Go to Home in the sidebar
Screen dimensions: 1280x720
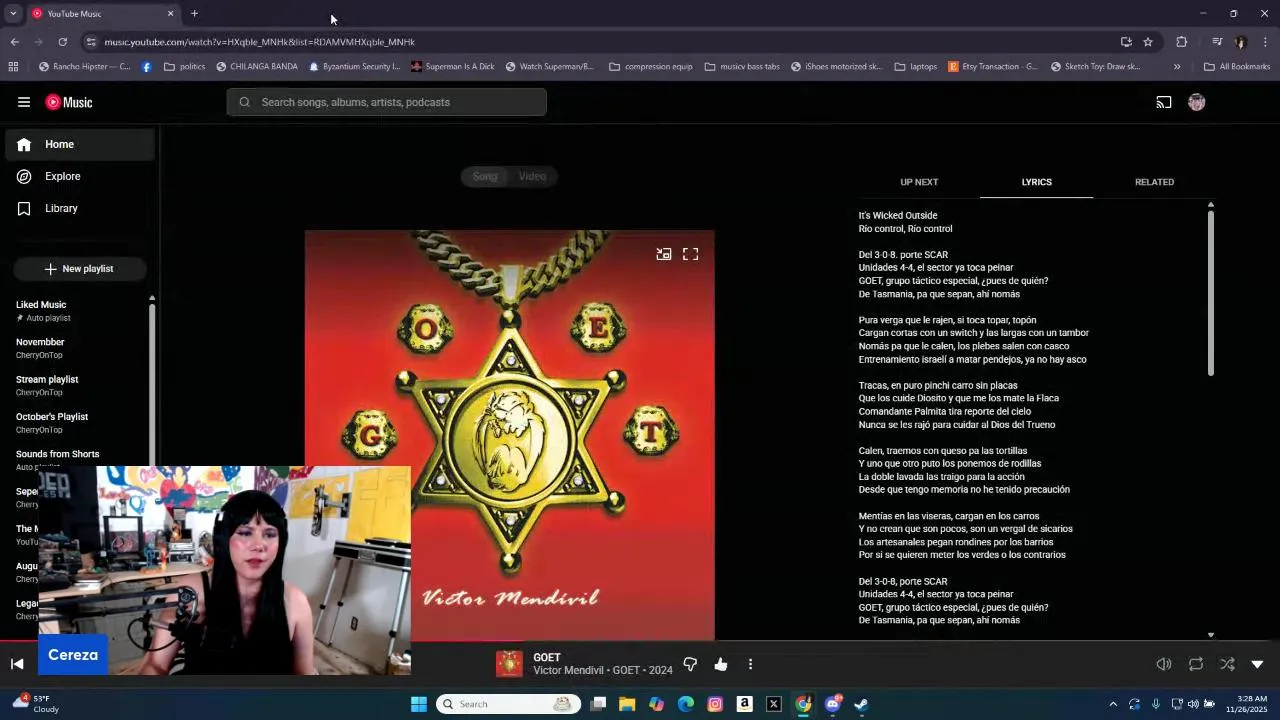[x=80, y=144]
